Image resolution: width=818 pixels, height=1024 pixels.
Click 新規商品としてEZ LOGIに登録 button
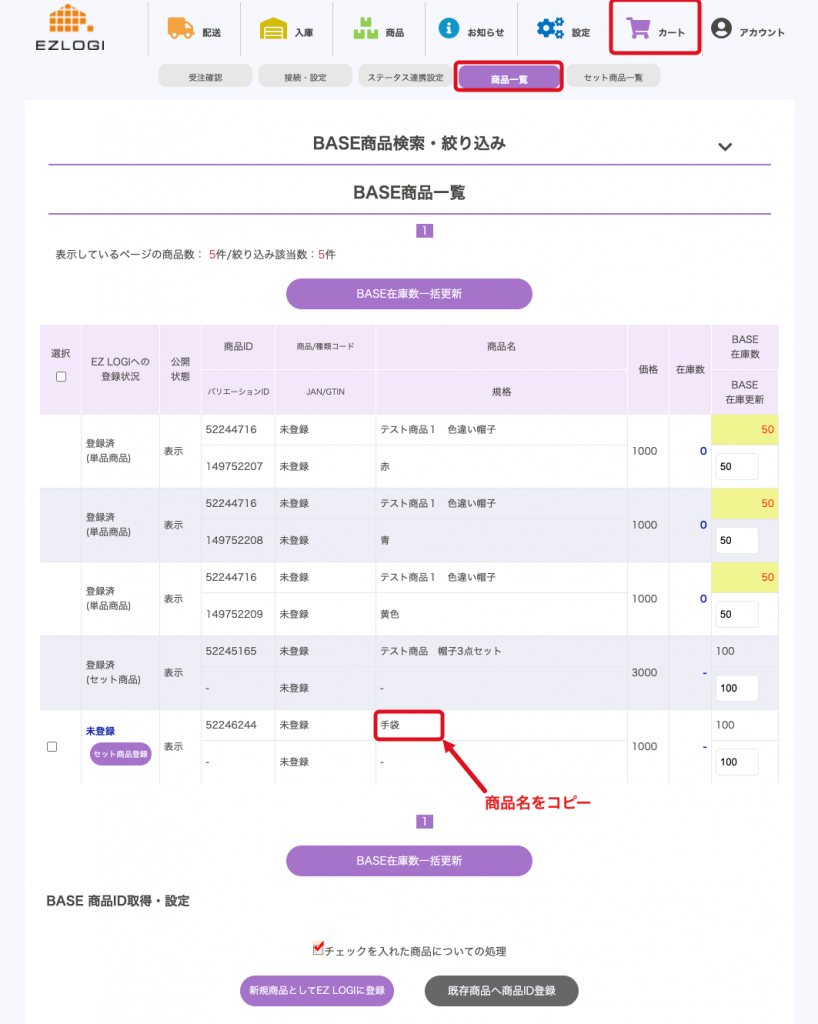316,991
